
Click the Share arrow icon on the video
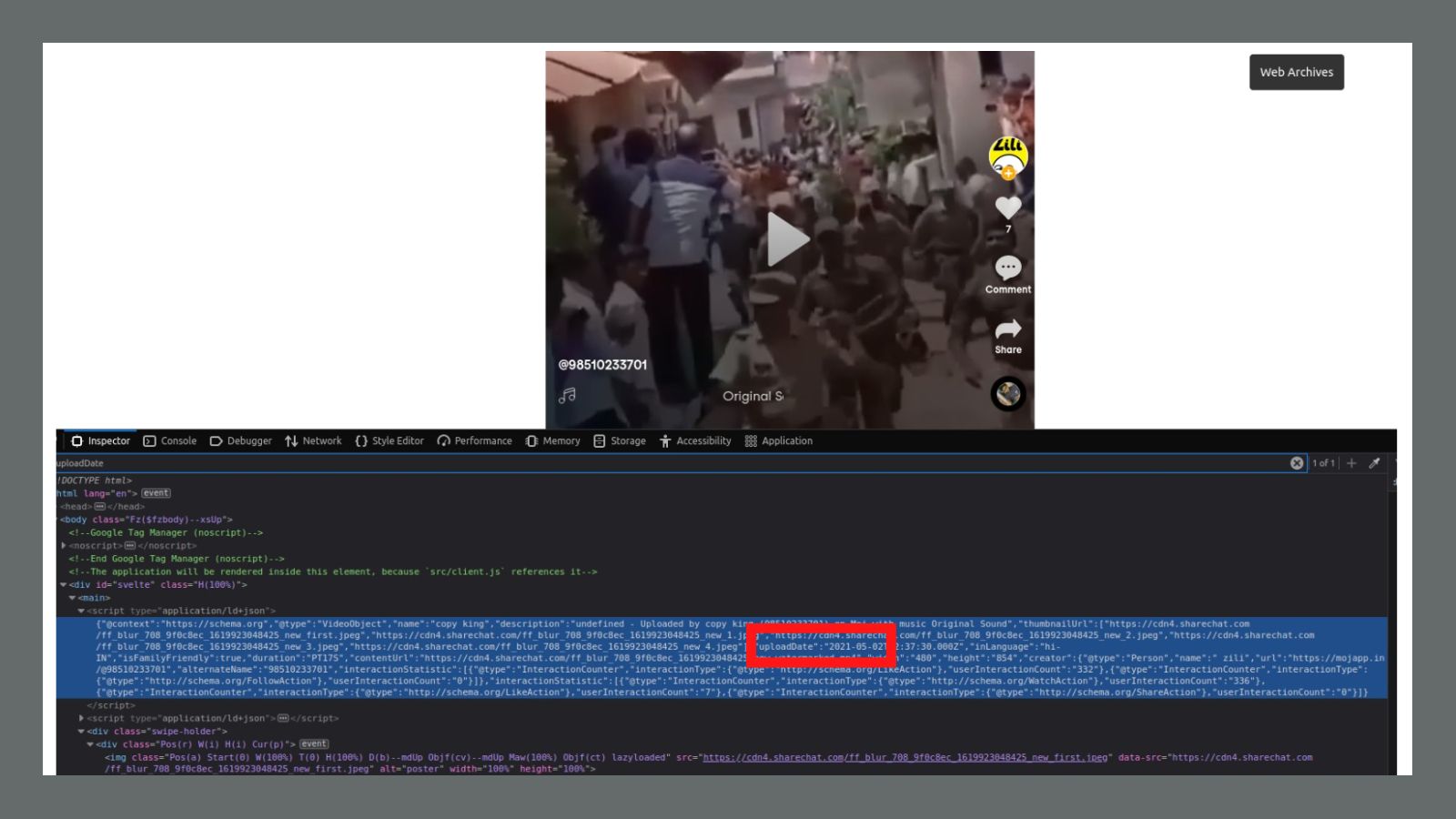coord(1007,329)
